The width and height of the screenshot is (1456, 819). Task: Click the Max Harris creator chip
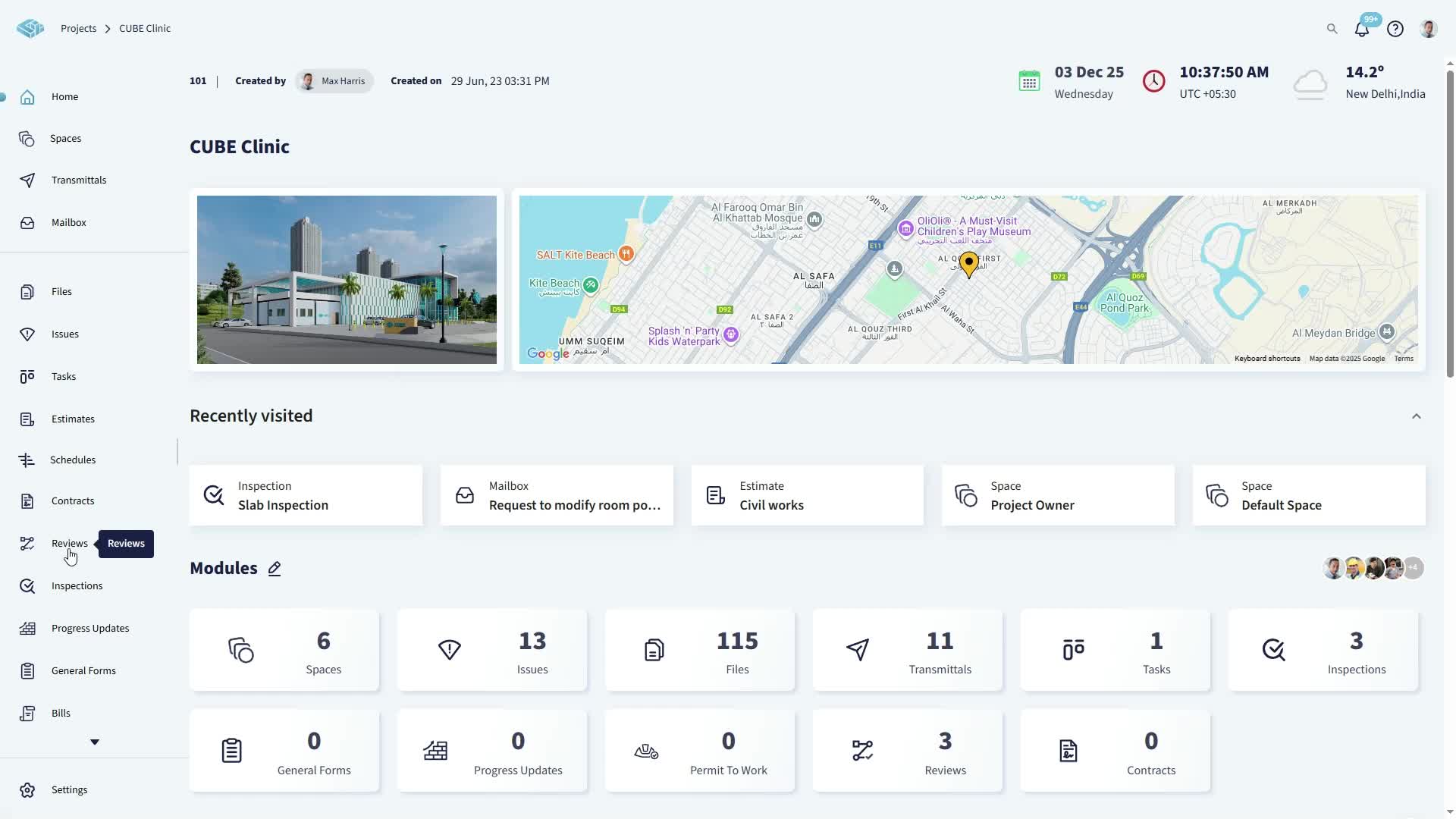click(334, 81)
